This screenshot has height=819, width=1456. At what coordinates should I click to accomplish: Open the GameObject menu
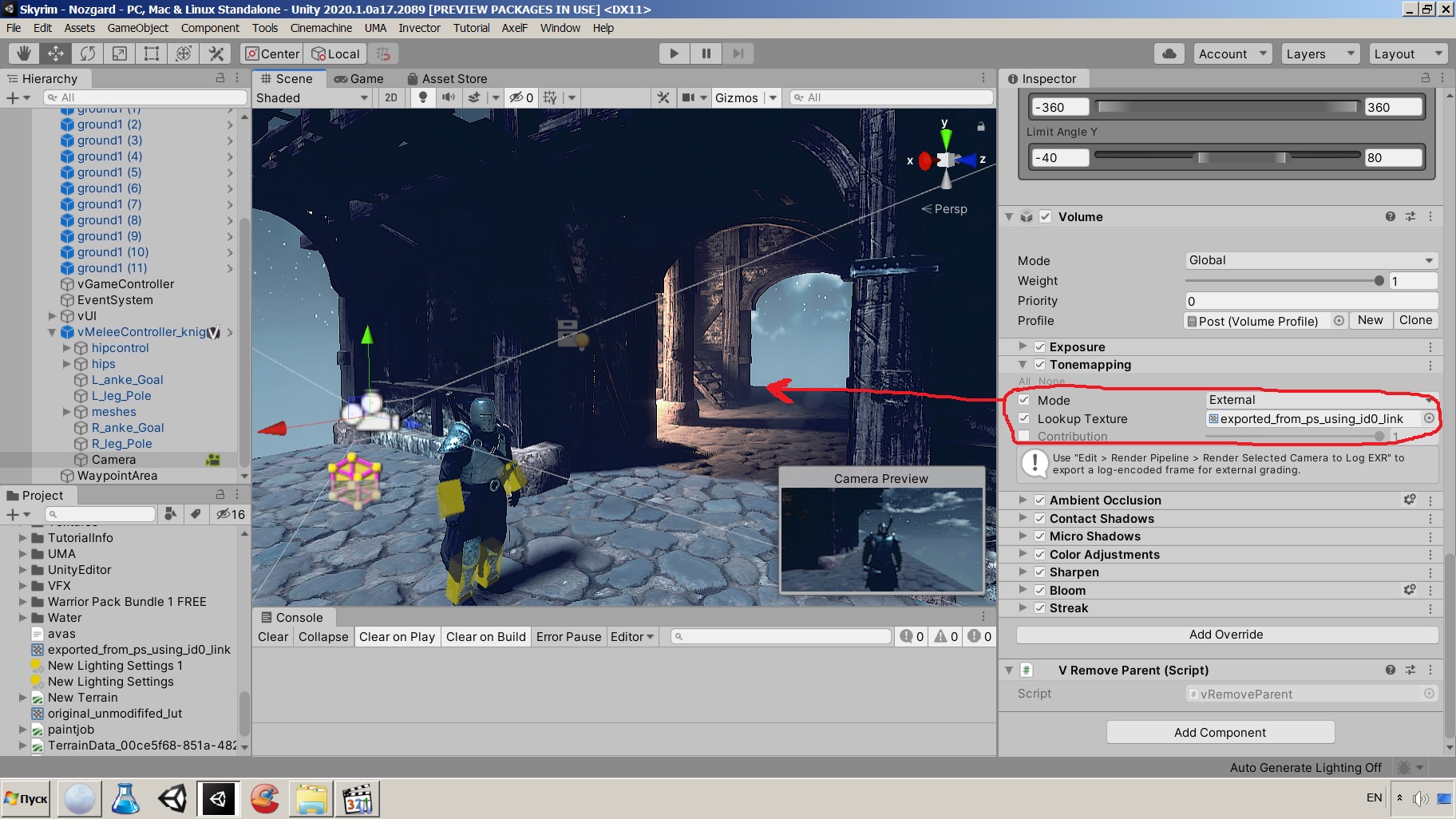[x=137, y=28]
